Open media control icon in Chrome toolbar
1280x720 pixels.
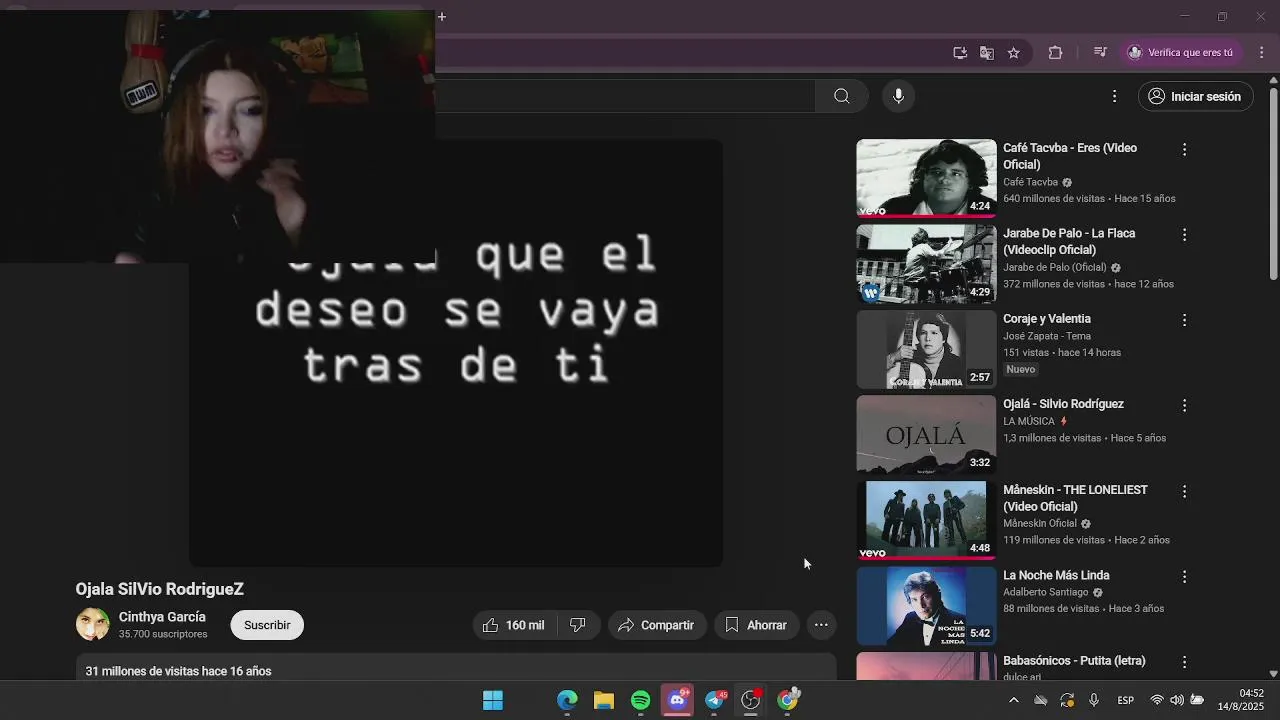pos(1100,53)
